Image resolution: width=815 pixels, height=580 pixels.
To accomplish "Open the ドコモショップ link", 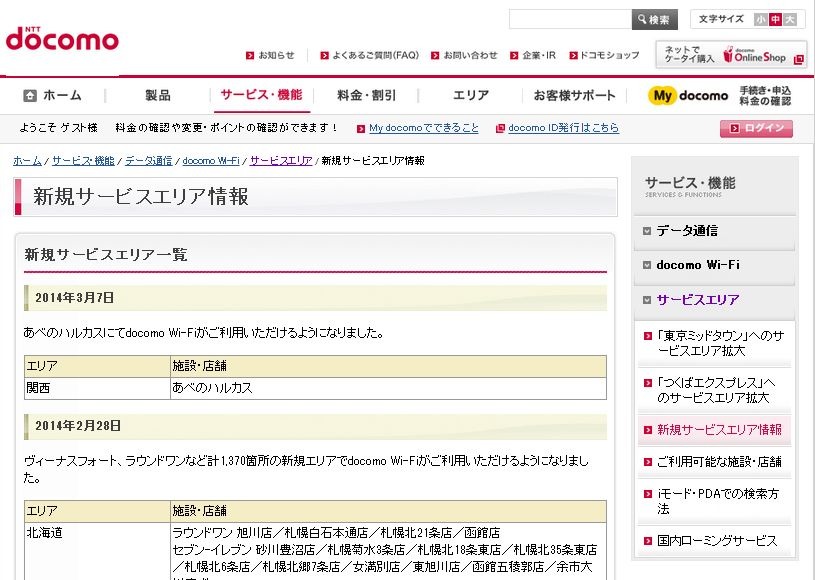I will point(610,55).
